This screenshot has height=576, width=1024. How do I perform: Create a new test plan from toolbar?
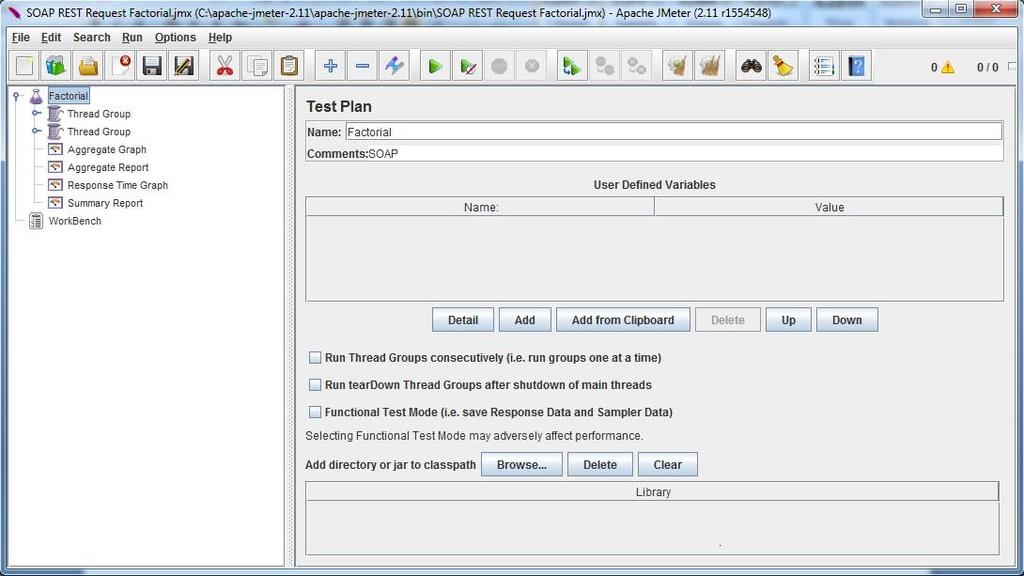tap(25, 66)
